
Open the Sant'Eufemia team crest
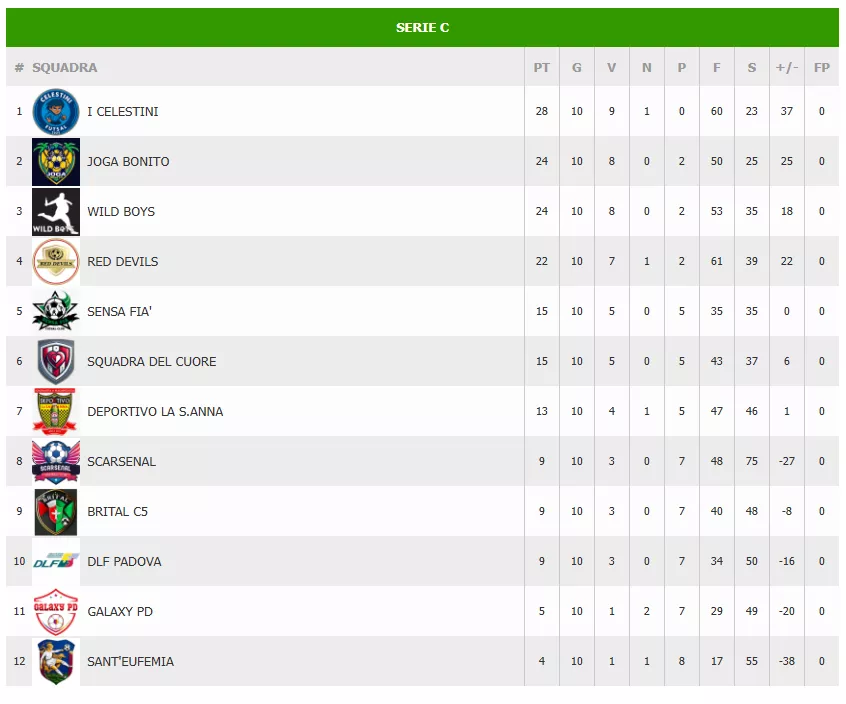pos(56,661)
